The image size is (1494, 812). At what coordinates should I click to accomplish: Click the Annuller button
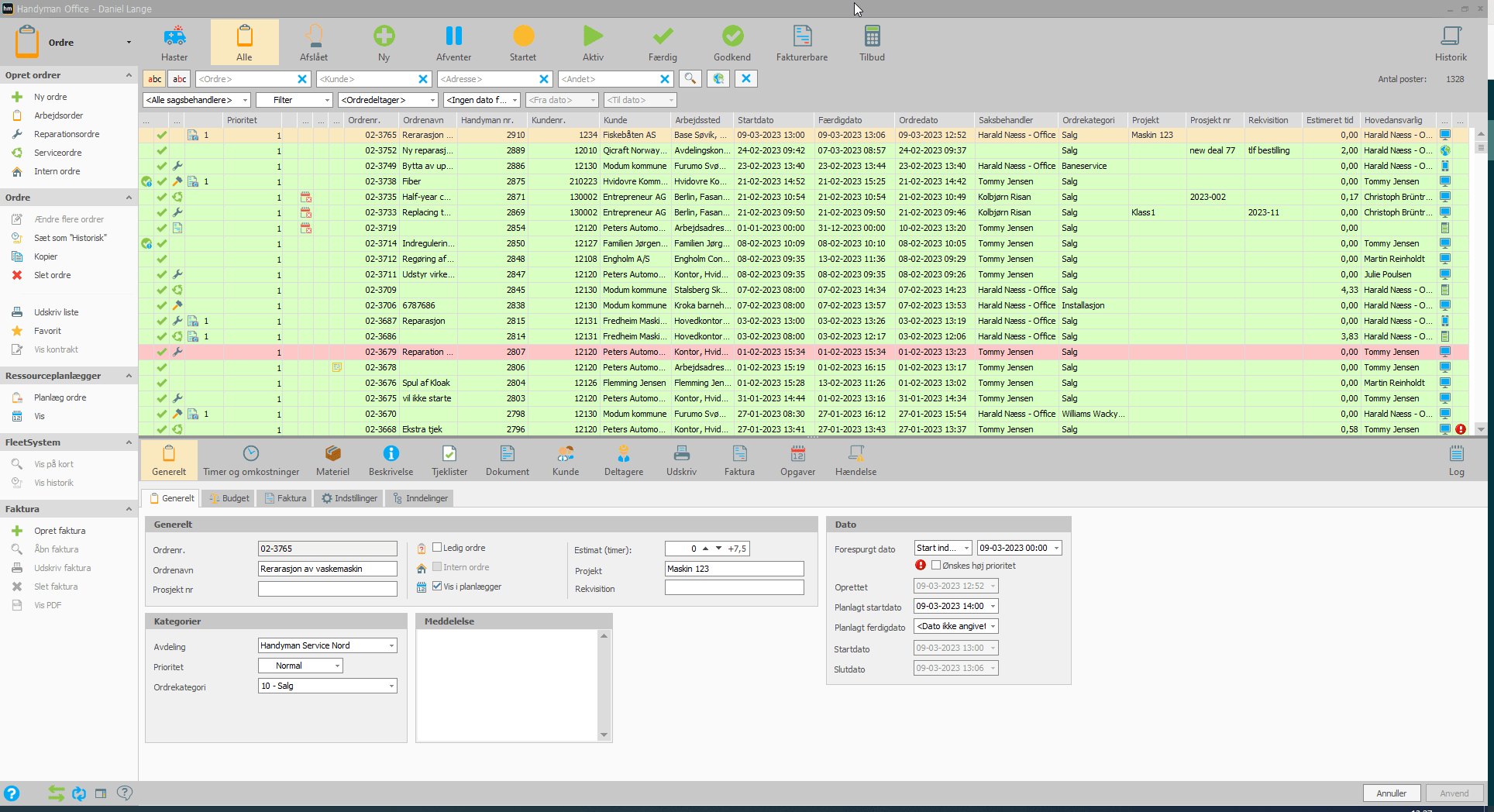(1392, 793)
